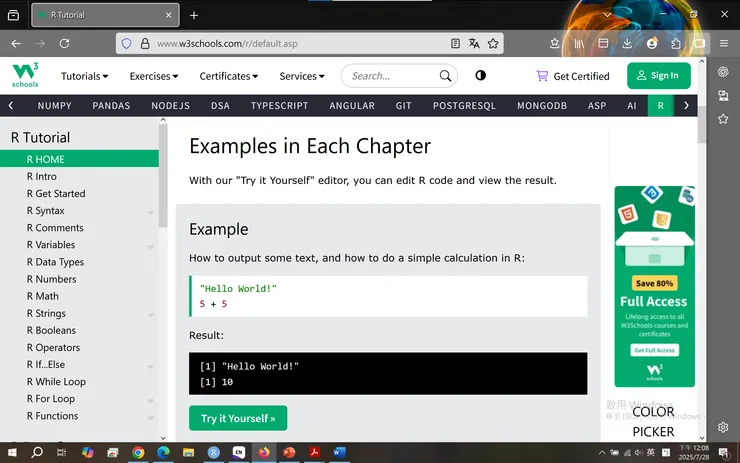This screenshot has height=463, width=740.
Task: Open Windows search from the taskbar
Action: coord(37,453)
